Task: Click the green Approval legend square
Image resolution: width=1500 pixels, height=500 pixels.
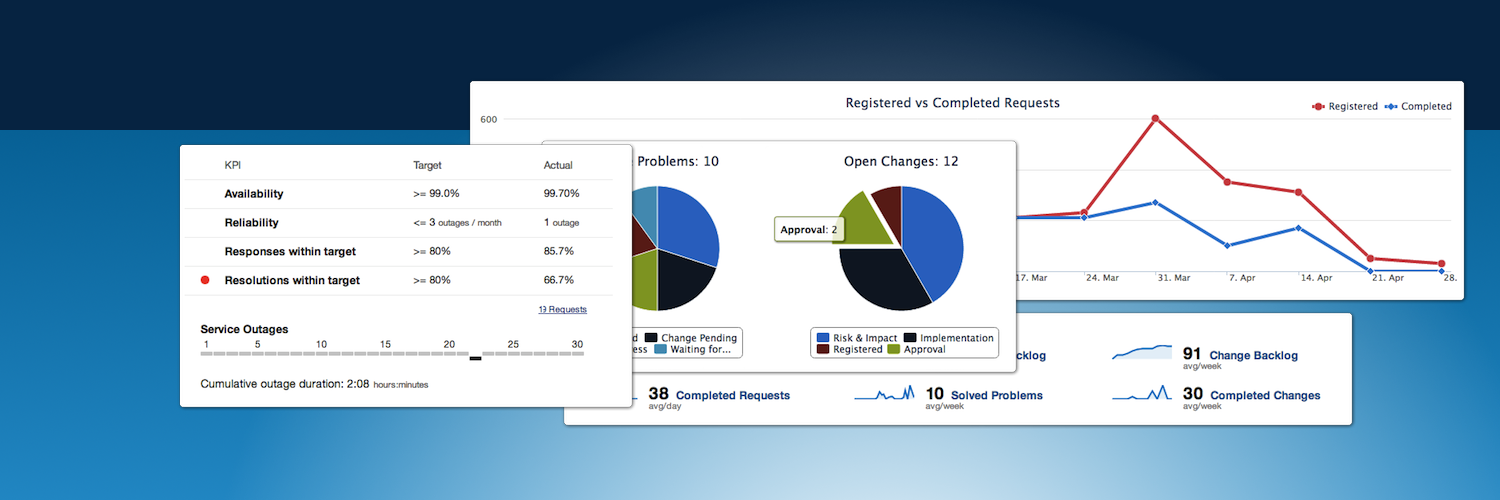Action: [x=894, y=350]
